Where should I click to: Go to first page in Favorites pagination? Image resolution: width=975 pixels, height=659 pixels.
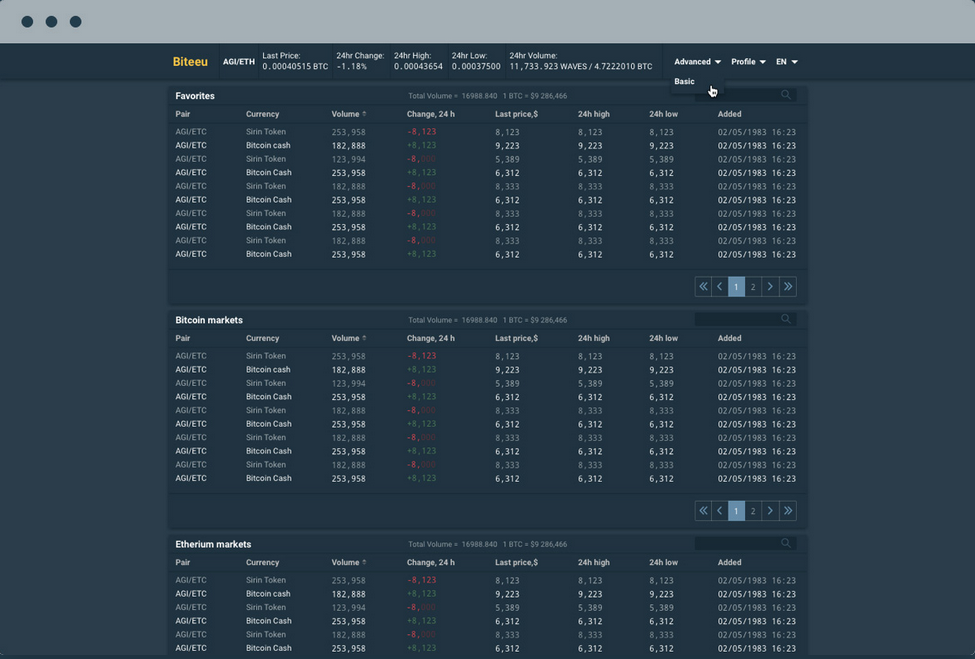click(703, 287)
